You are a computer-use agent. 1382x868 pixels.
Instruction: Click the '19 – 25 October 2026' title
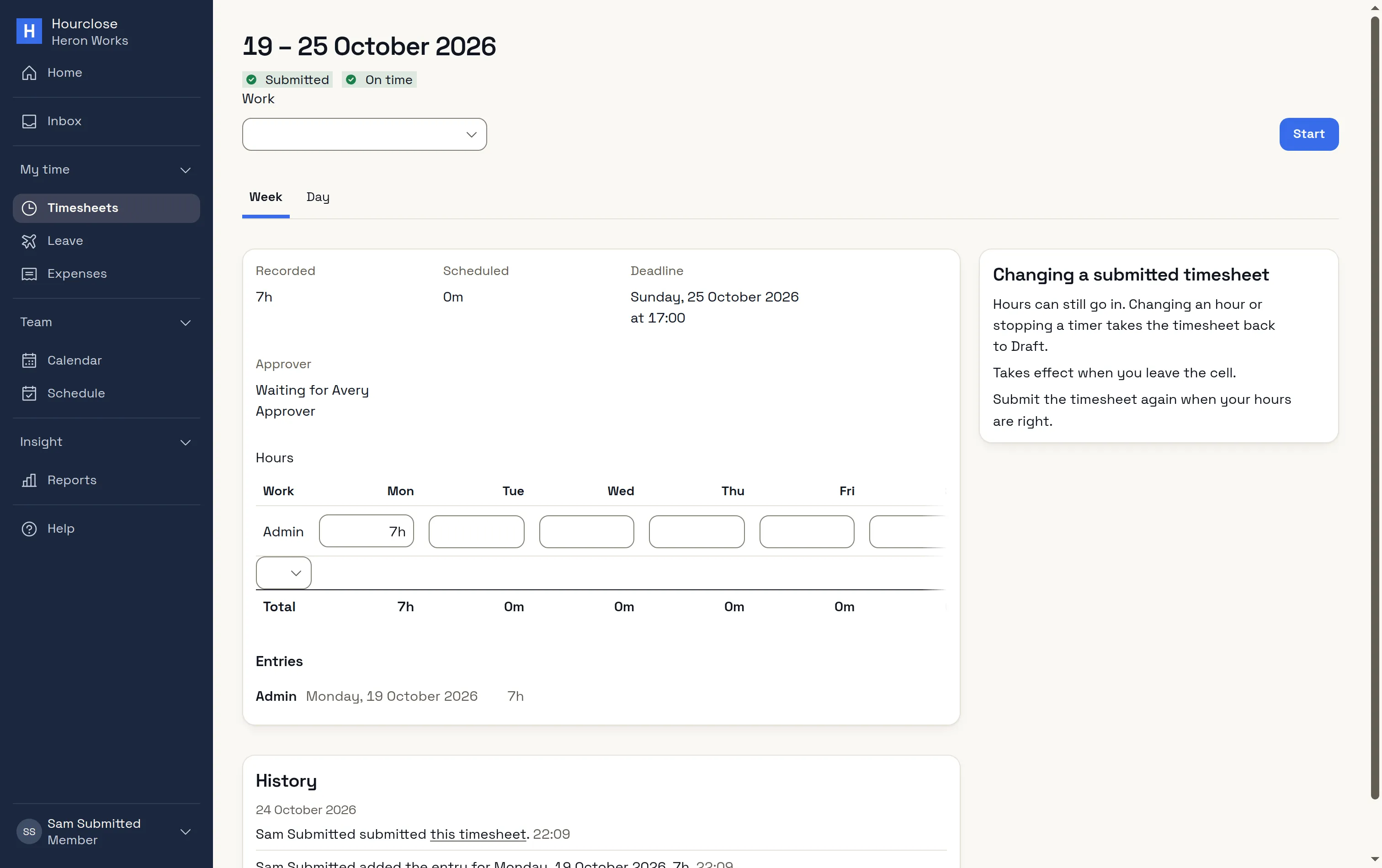pyautogui.click(x=369, y=46)
